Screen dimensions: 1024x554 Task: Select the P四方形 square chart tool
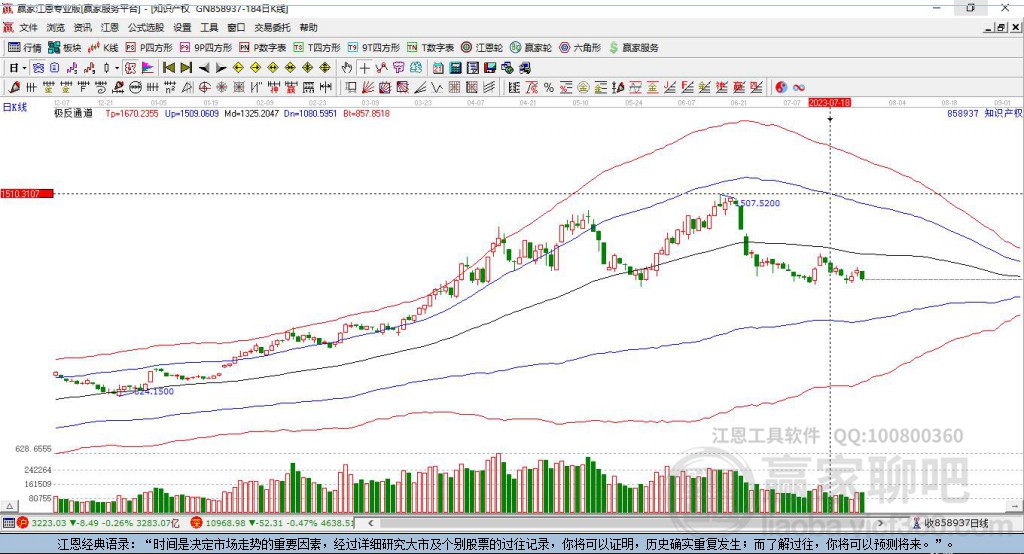(x=148, y=47)
